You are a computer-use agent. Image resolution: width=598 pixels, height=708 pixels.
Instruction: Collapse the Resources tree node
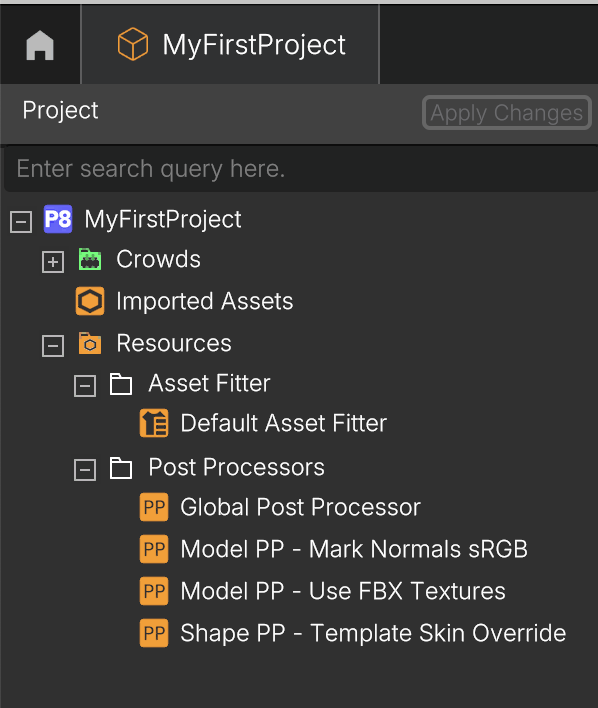pos(53,346)
